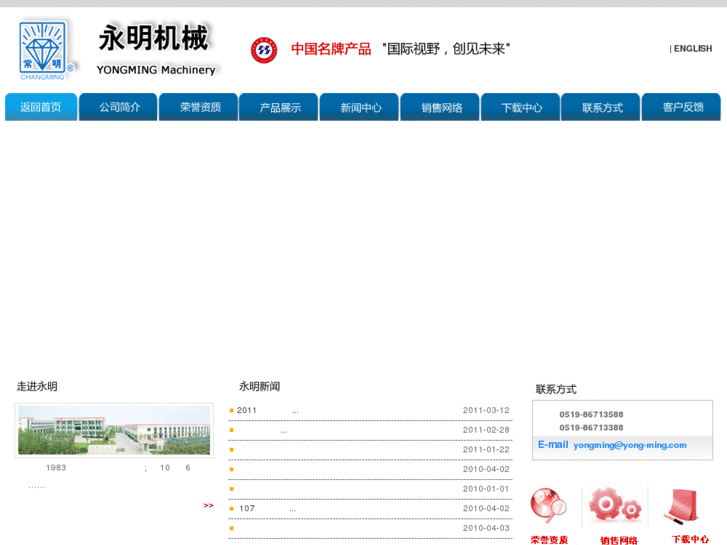
Task: Click the 永明新闻 section heading
Action: pos(259,386)
